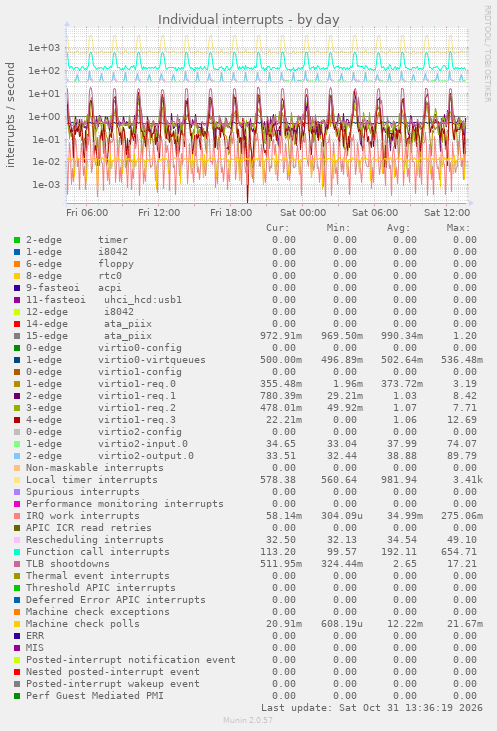The width and height of the screenshot is (497, 731).
Task: Click the Local timer max value 3.41k
Action: [468, 480]
